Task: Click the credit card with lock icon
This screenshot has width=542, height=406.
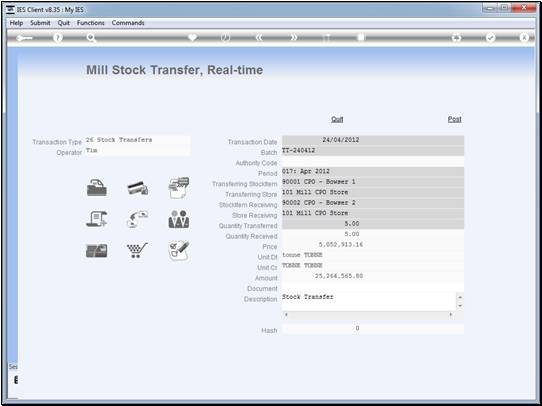Action: click(138, 188)
